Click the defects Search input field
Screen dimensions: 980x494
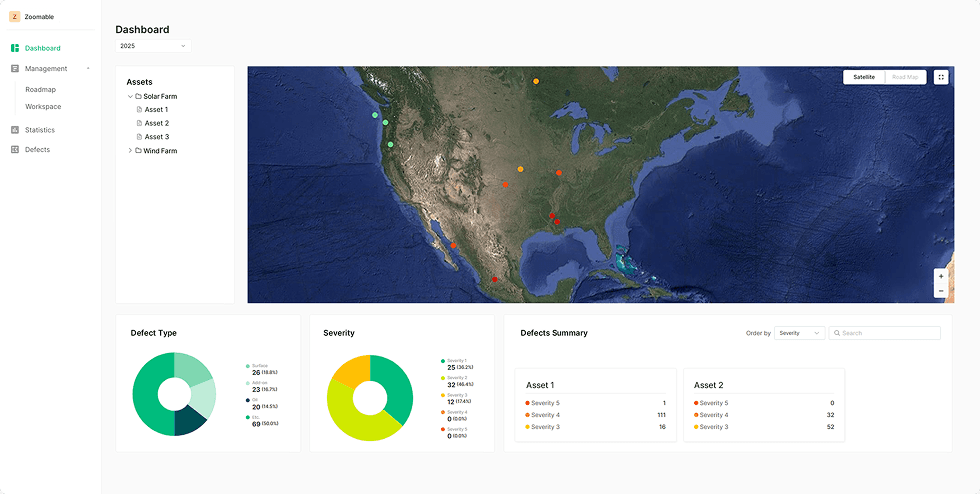[x=888, y=333]
